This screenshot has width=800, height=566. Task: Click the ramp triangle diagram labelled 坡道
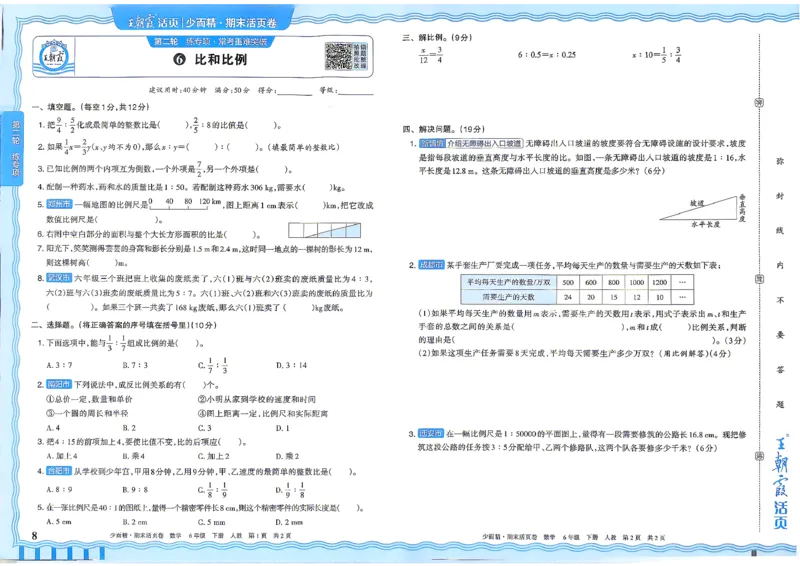click(703, 210)
